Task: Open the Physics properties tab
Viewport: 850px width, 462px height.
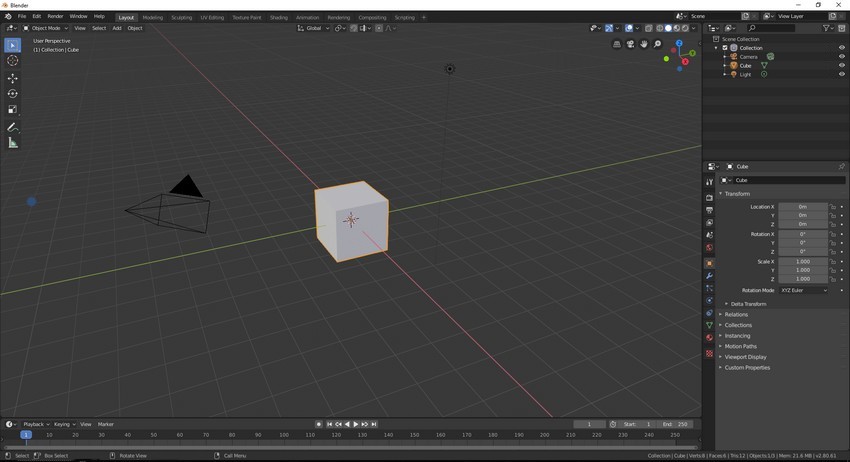Action: (x=709, y=300)
